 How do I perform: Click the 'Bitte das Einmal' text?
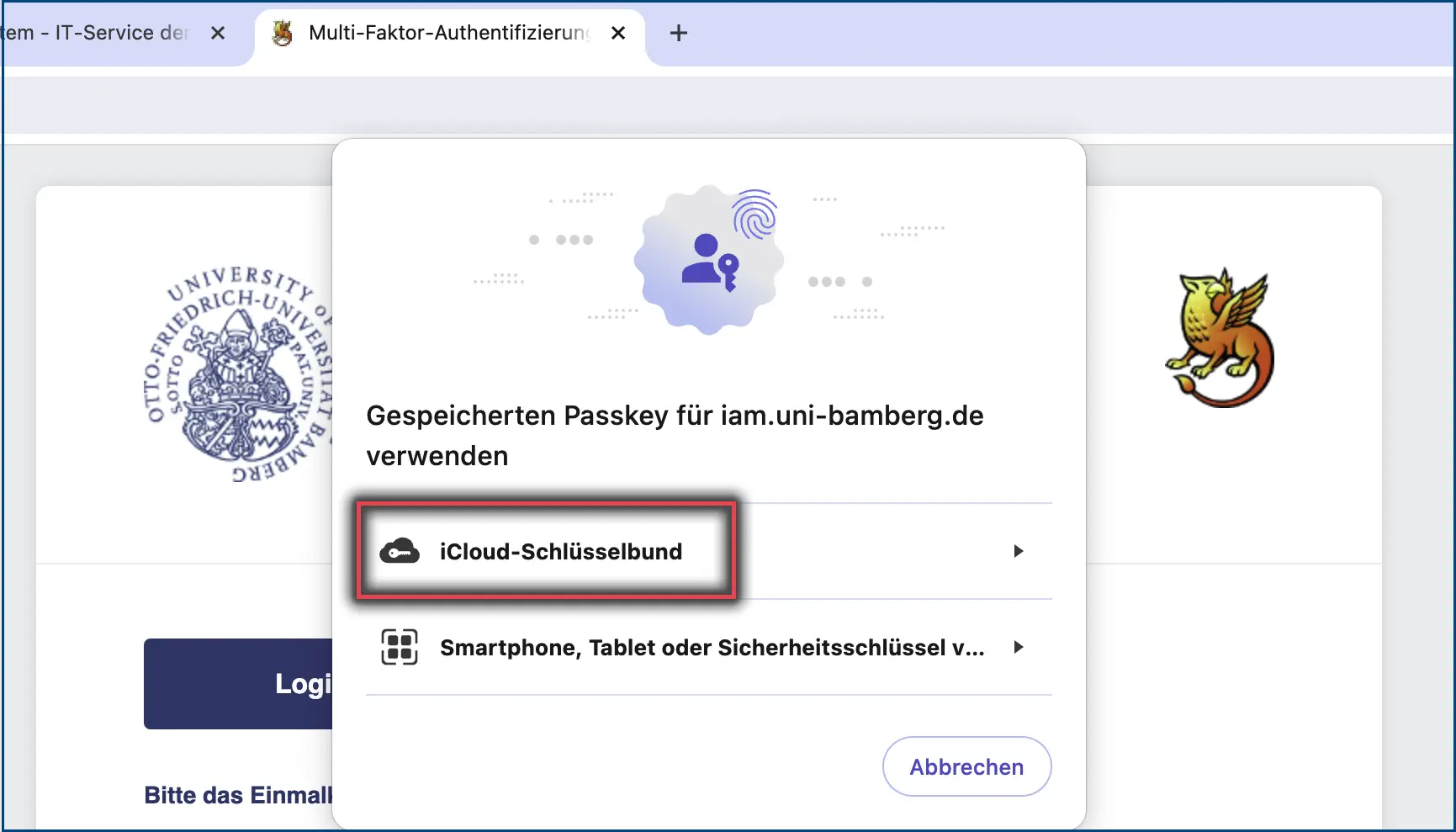tap(238, 795)
